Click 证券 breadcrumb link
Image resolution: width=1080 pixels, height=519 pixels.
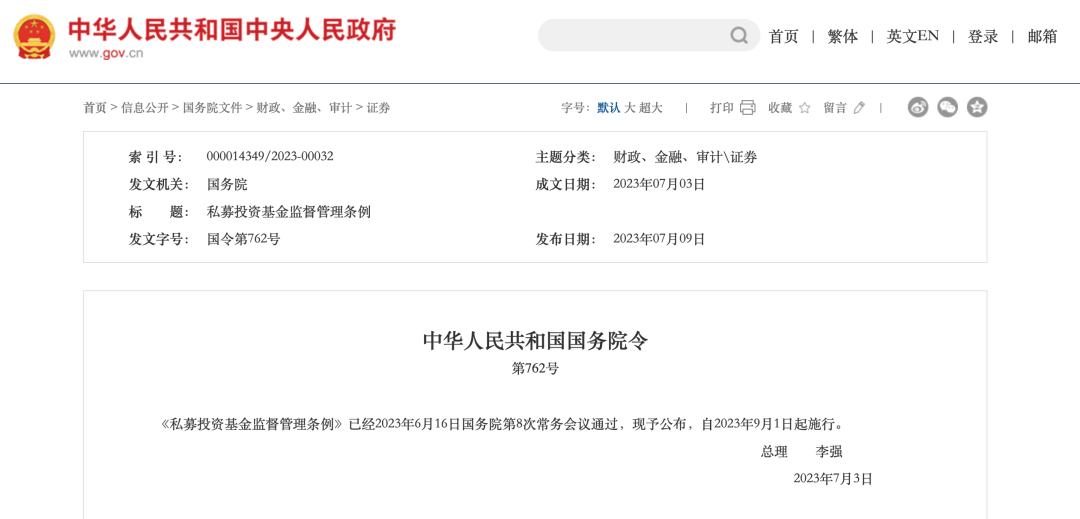coord(378,107)
